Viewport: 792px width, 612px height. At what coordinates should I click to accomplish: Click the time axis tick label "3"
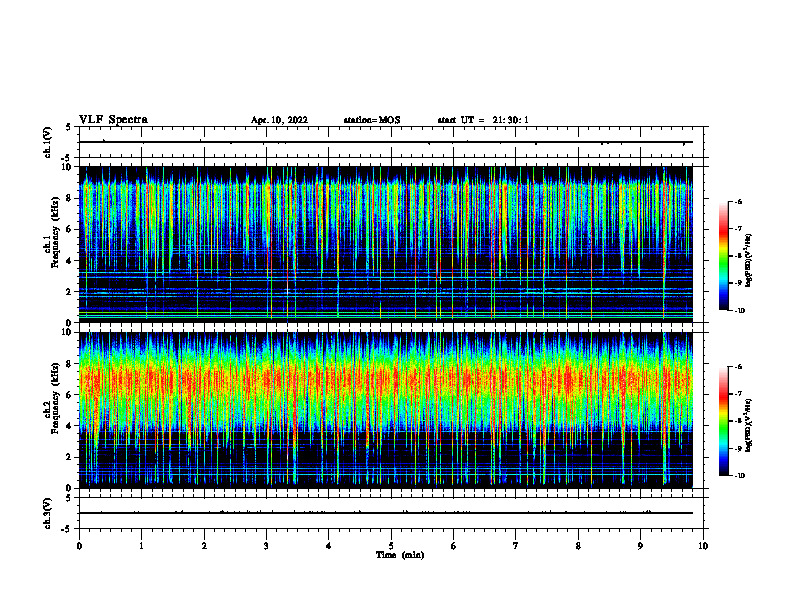tap(267, 546)
